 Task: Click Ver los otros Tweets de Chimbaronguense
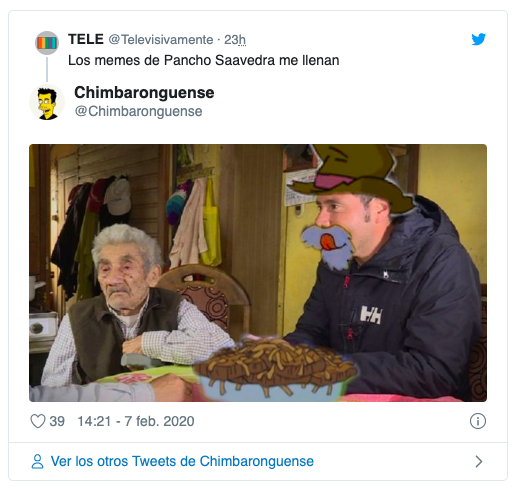[x=182, y=461]
